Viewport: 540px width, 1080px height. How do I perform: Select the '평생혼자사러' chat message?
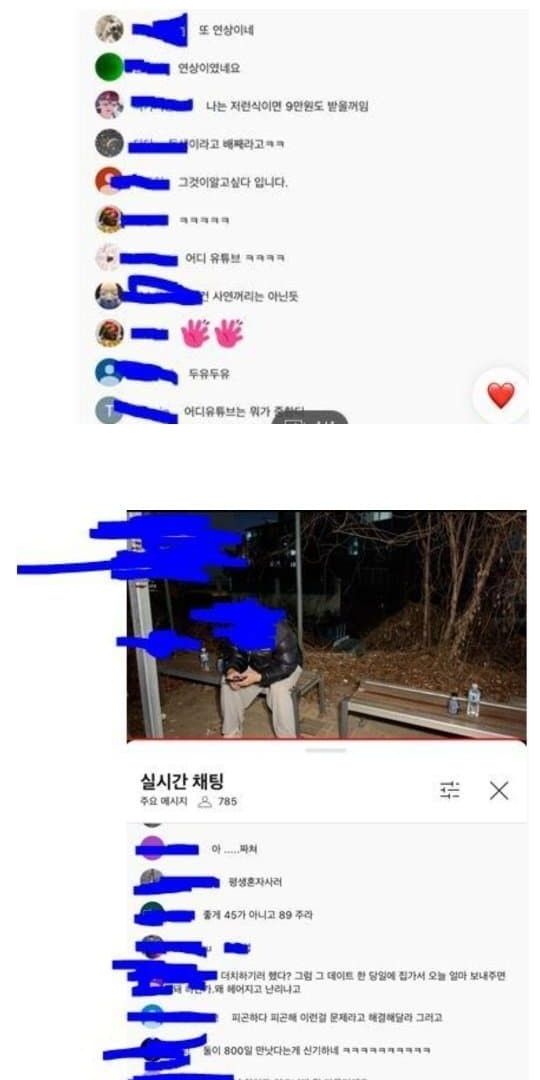click(x=260, y=882)
